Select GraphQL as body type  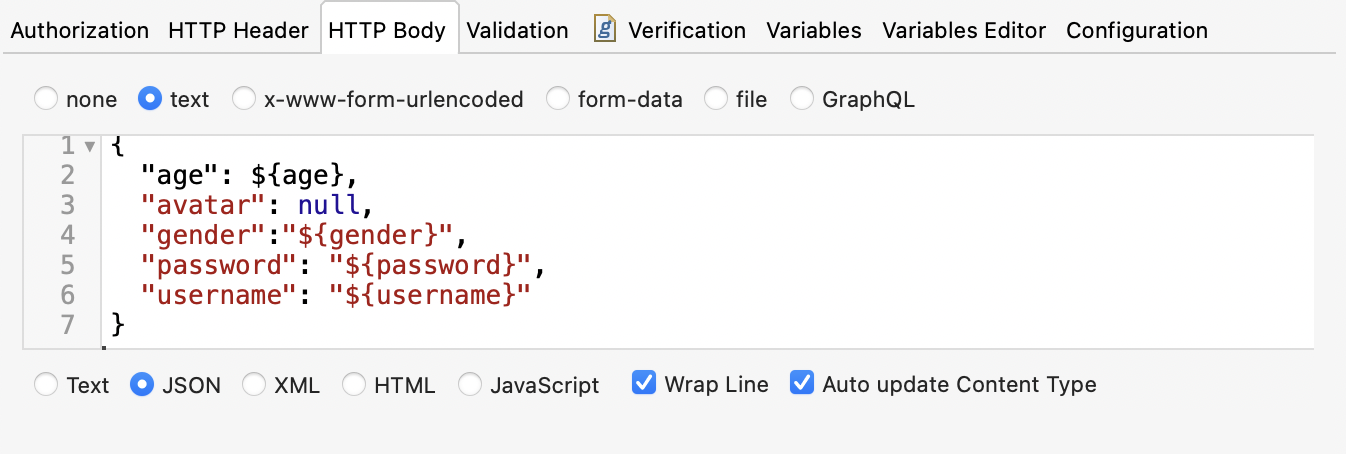(x=802, y=99)
